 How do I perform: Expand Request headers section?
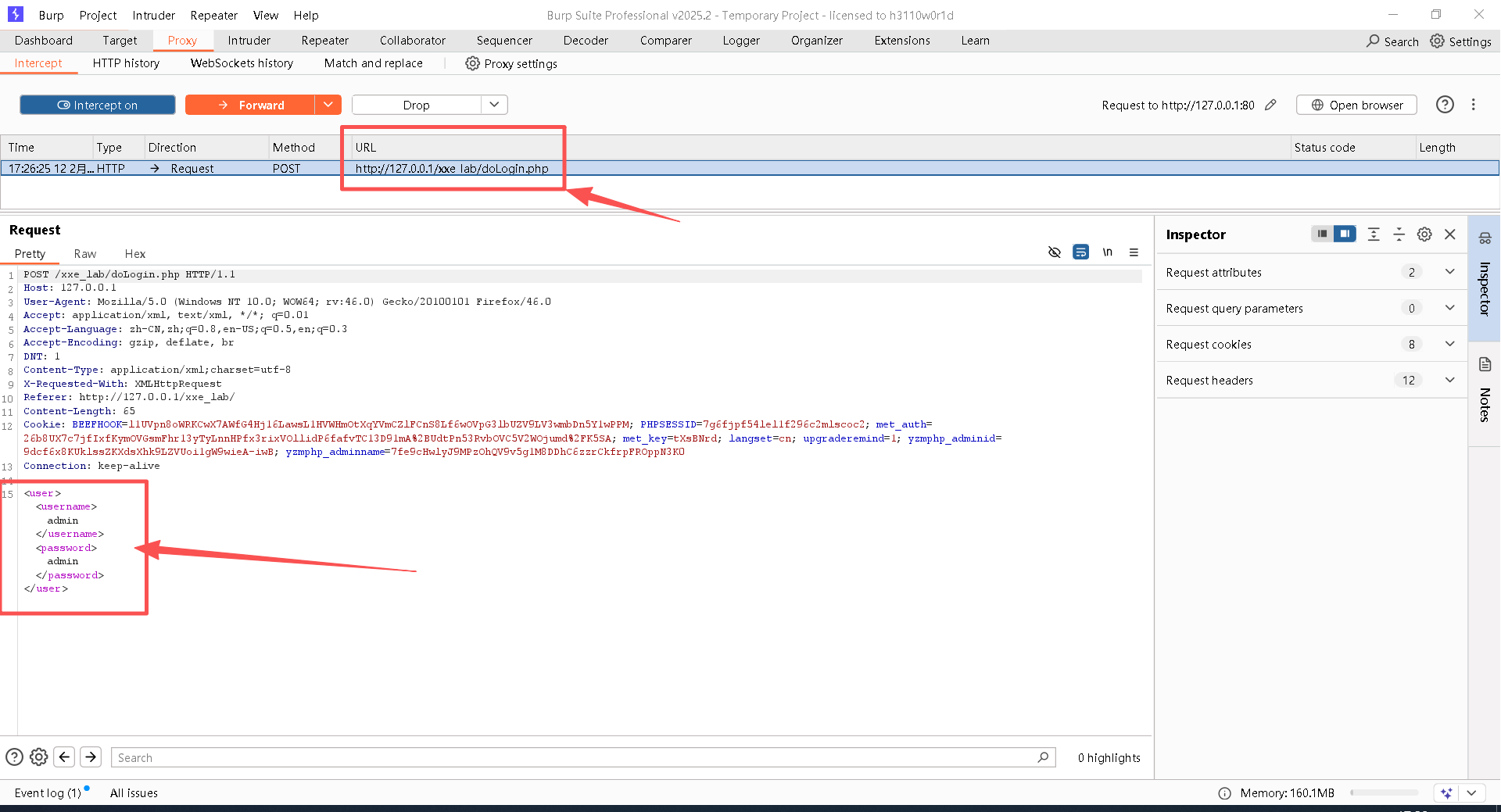pyautogui.click(x=1311, y=380)
